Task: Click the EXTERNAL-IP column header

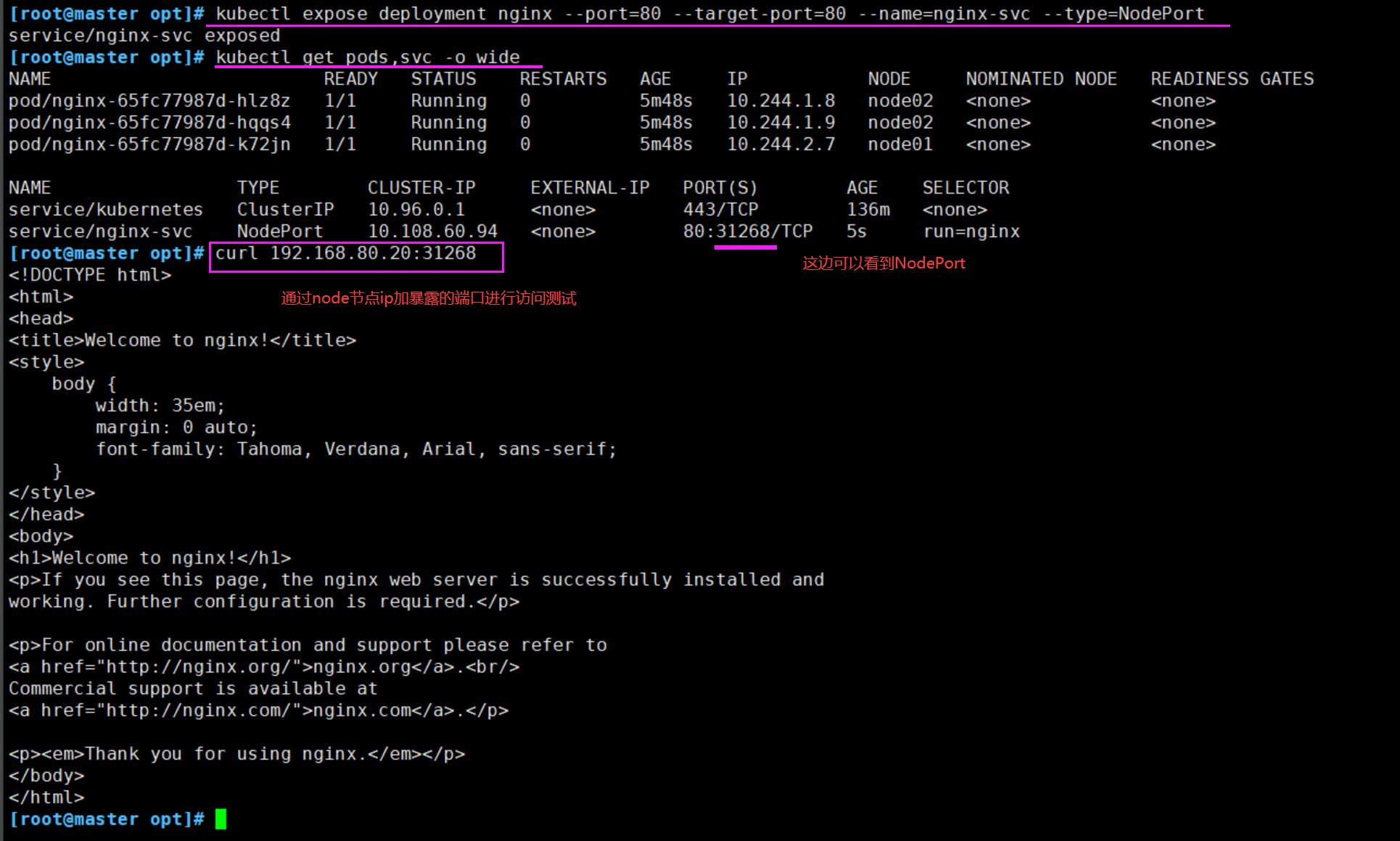Action: coord(590,188)
